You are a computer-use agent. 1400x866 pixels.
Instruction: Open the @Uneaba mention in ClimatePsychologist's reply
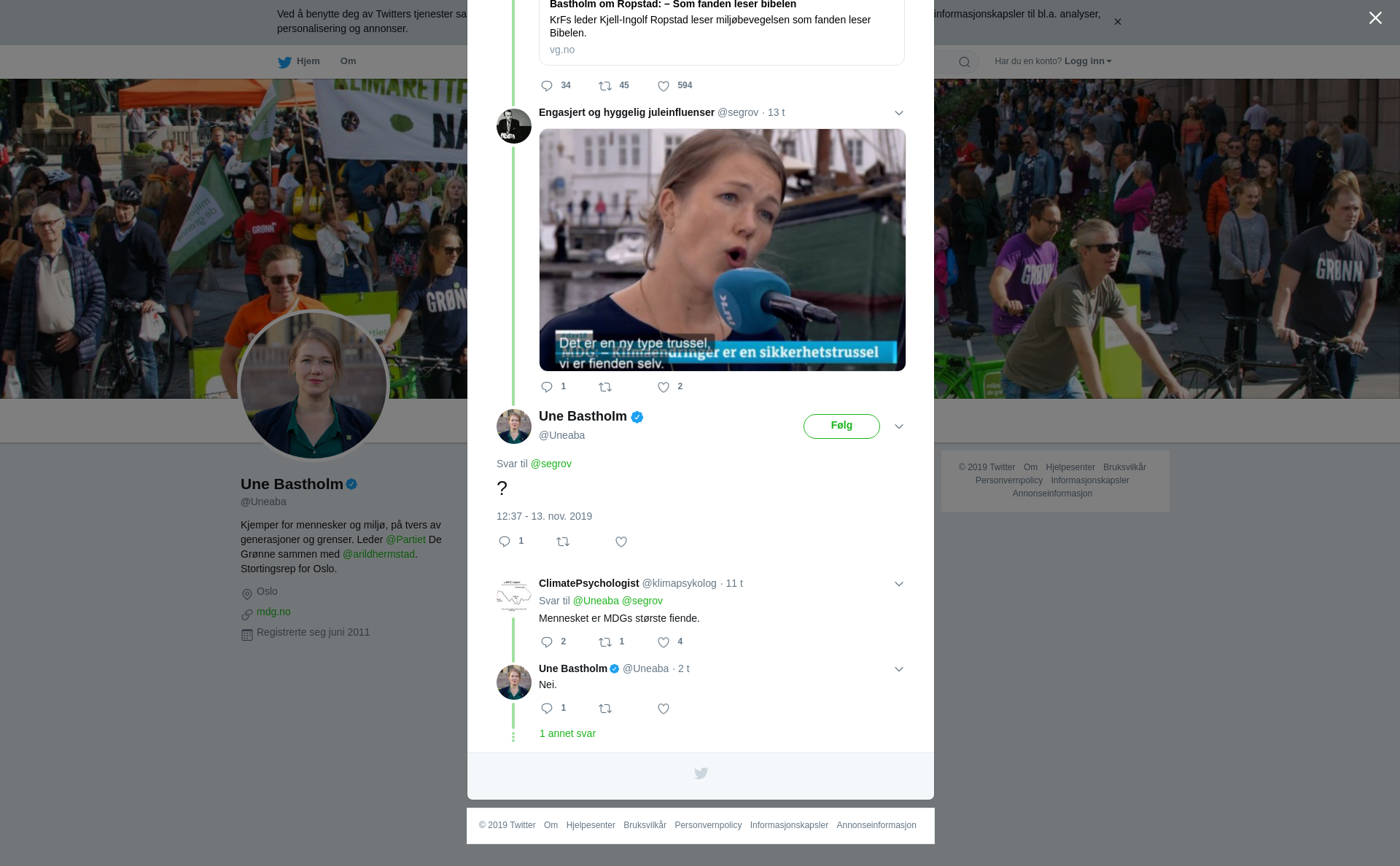tap(596, 601)
